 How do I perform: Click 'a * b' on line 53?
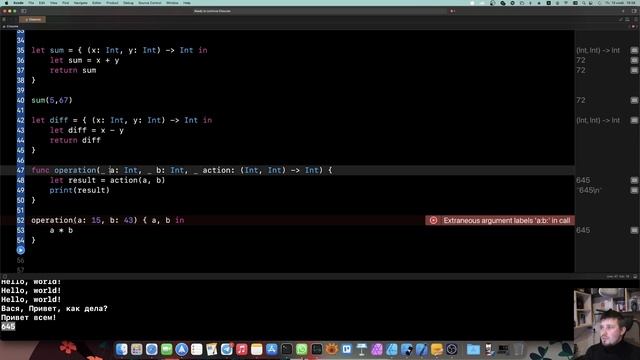[61, 230]
